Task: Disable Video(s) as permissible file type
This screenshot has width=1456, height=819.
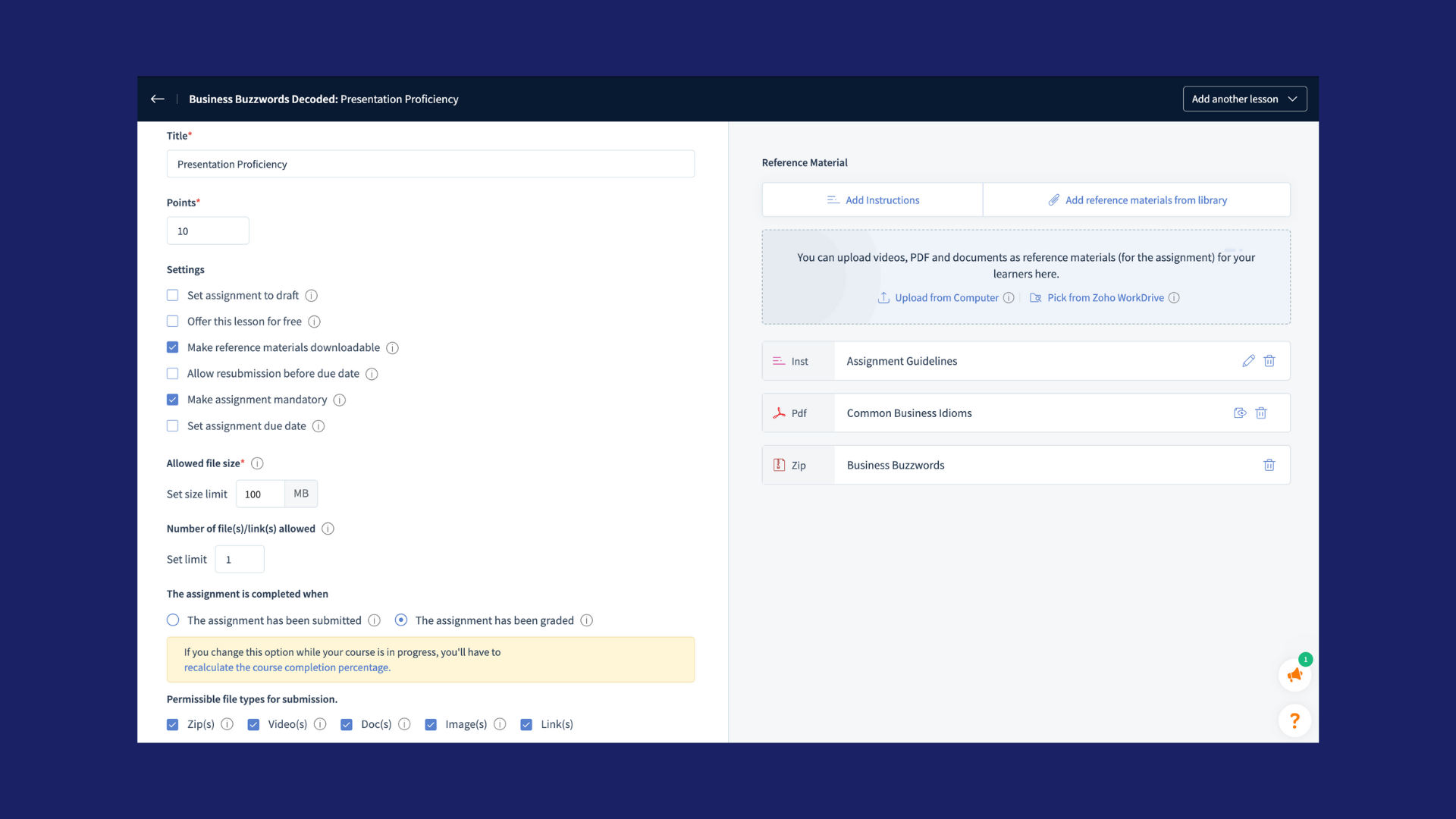Action: 253,724
